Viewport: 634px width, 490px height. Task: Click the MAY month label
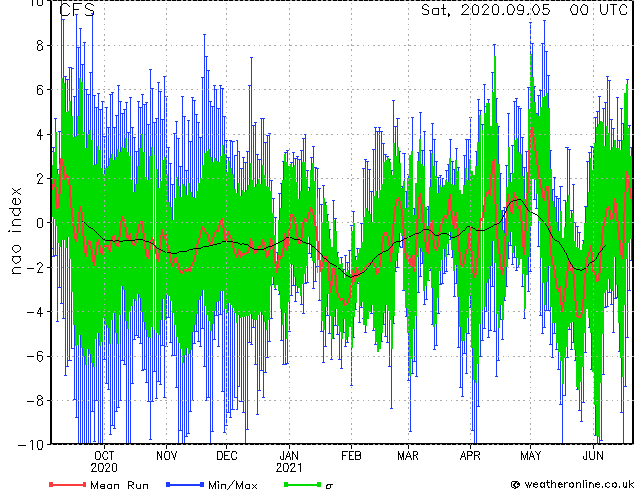coord(530,456)
